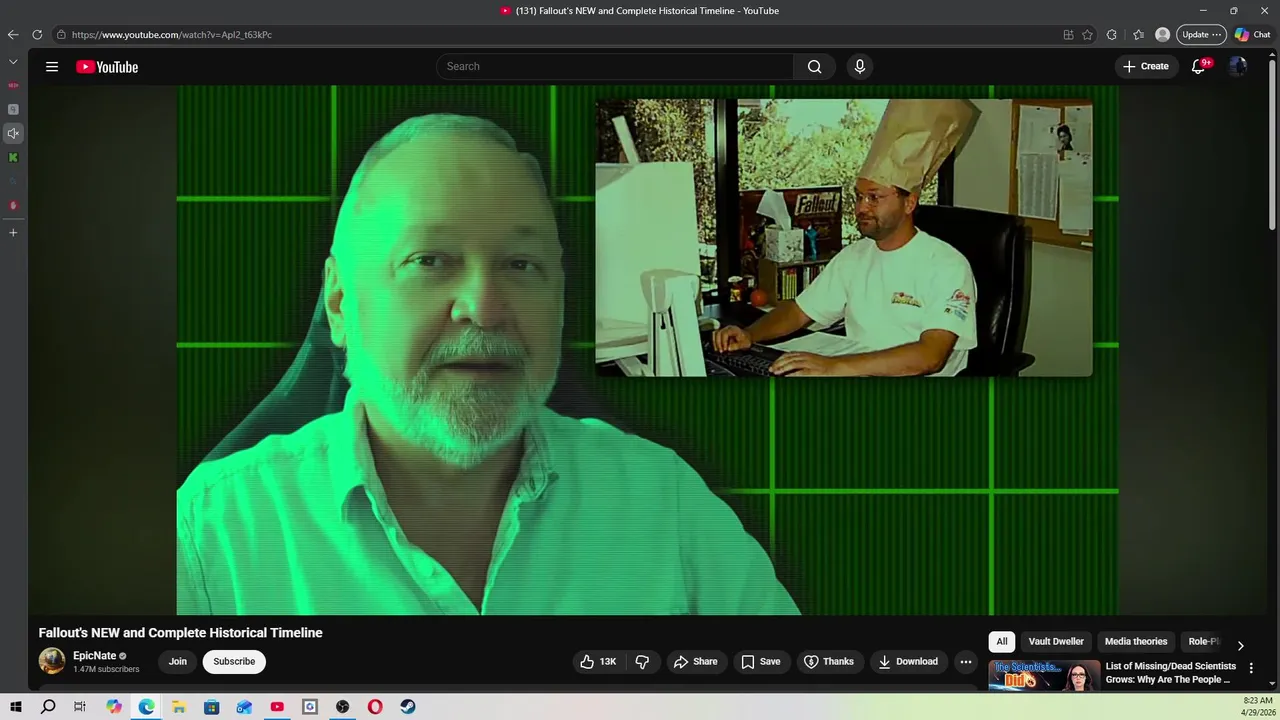Screen dimensions: 1280x720
Task: Join the EpicNate channel membership
Action: pos(177,661)
